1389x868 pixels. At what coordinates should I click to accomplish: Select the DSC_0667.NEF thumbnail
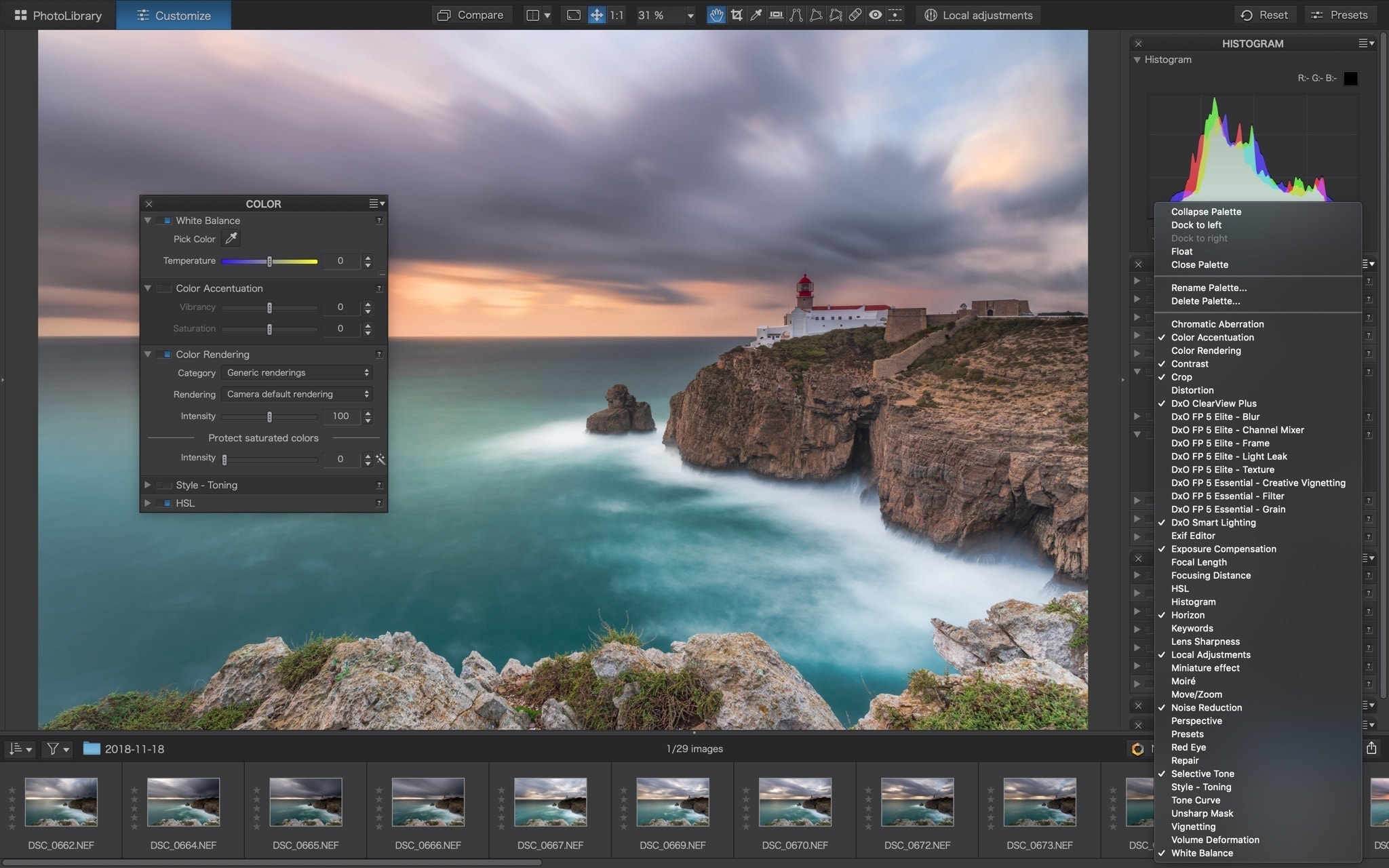pos(550,802)
